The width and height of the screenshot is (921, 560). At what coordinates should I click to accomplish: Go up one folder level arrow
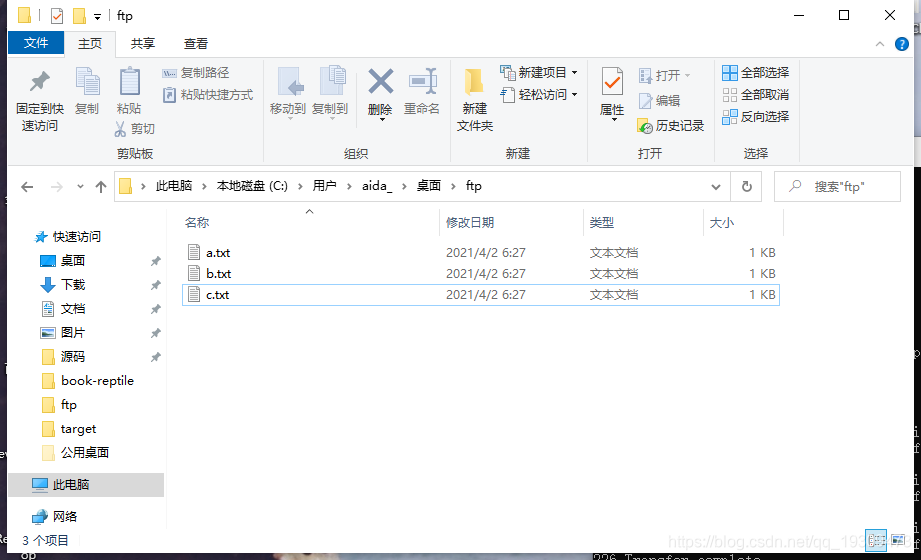101,187
